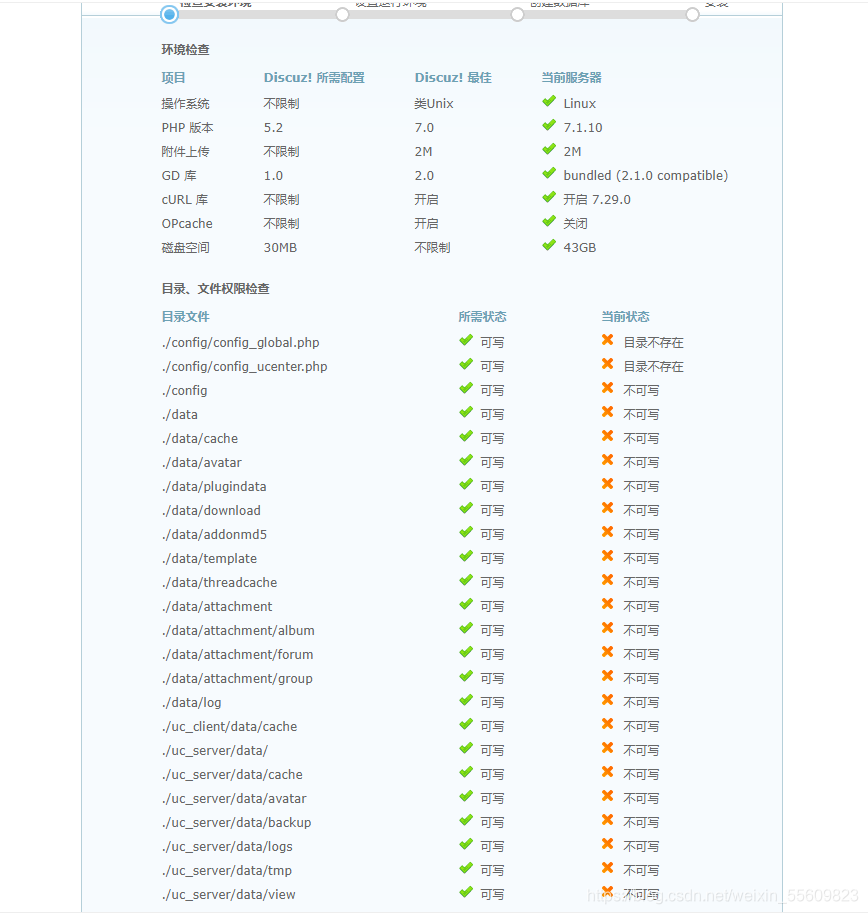Screen dimensions: 868x914
Task: Click orange cross in ./data/plugindata row
Action: coord(607,484)
